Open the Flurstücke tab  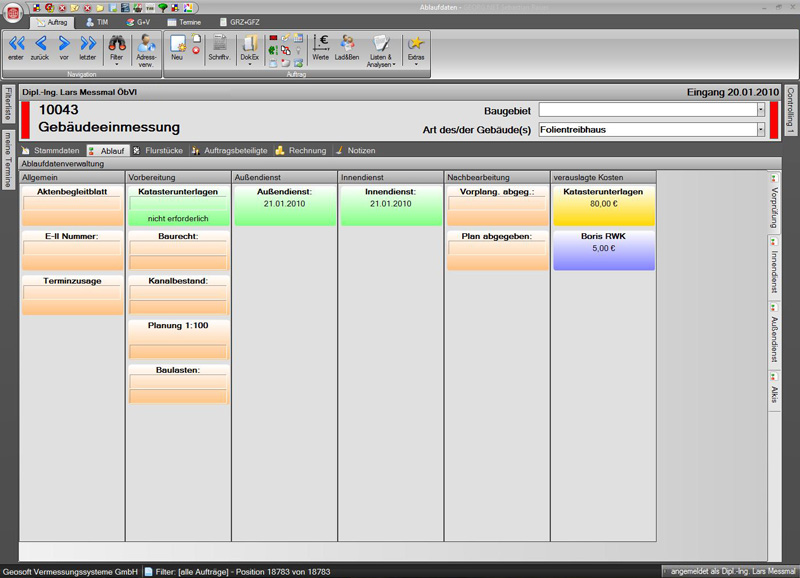(159, 150)
